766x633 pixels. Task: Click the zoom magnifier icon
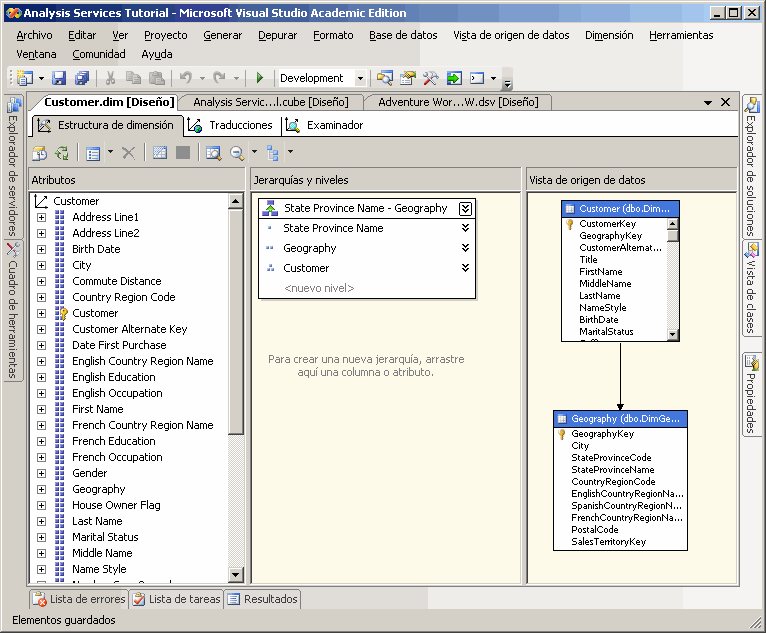(x=237, y=153)
